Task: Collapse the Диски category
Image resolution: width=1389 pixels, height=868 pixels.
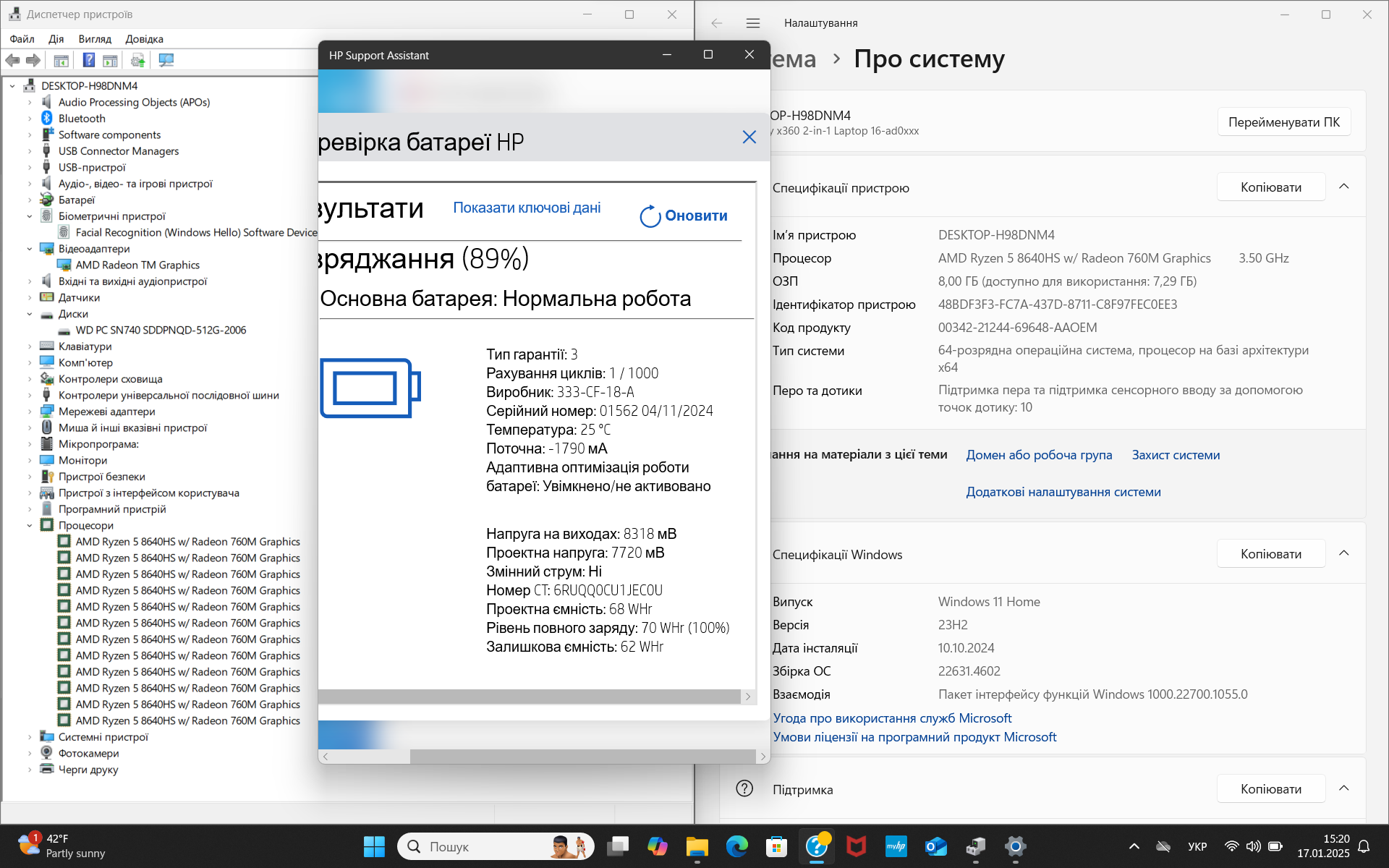Action: point(30,314)
